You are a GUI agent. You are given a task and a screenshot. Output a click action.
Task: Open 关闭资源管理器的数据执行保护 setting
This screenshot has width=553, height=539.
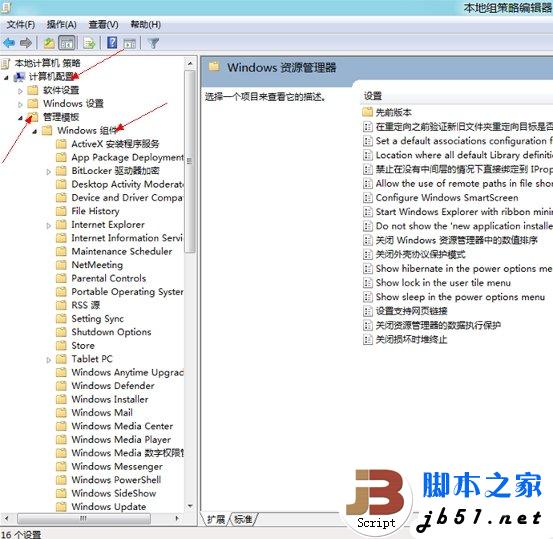(x=438, y=325)
